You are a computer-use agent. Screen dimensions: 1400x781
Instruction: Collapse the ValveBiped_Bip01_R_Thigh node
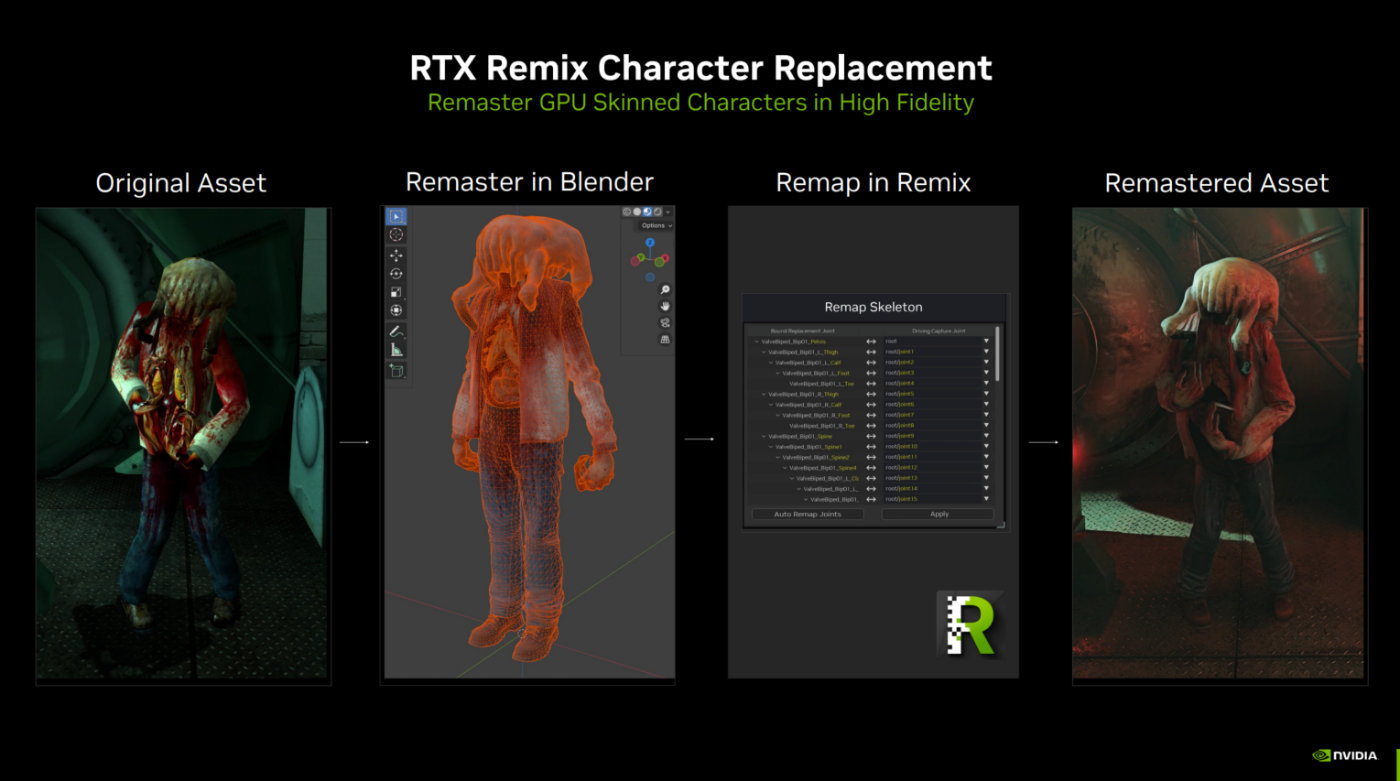click(x=764, y=394)
